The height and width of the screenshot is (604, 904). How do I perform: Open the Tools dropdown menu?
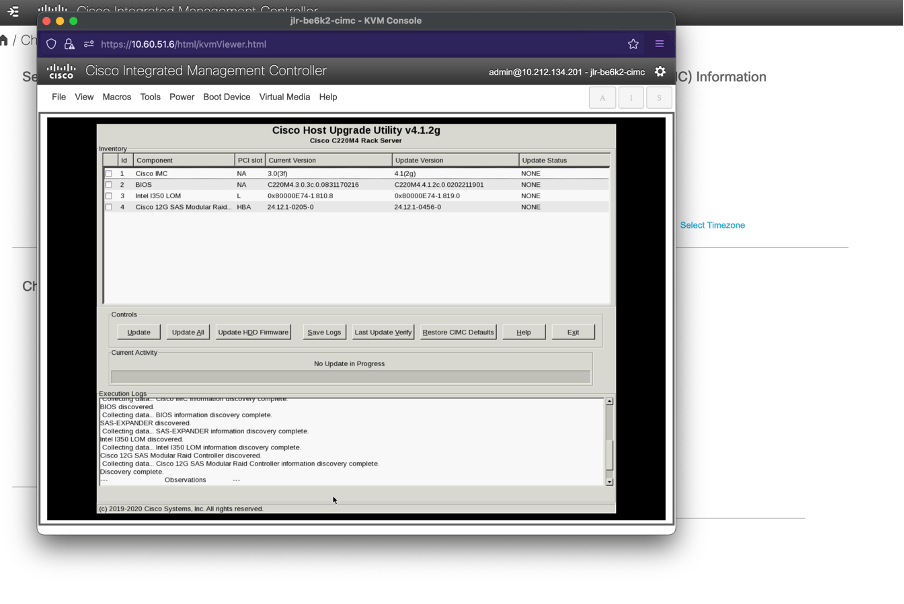[150, 97]
